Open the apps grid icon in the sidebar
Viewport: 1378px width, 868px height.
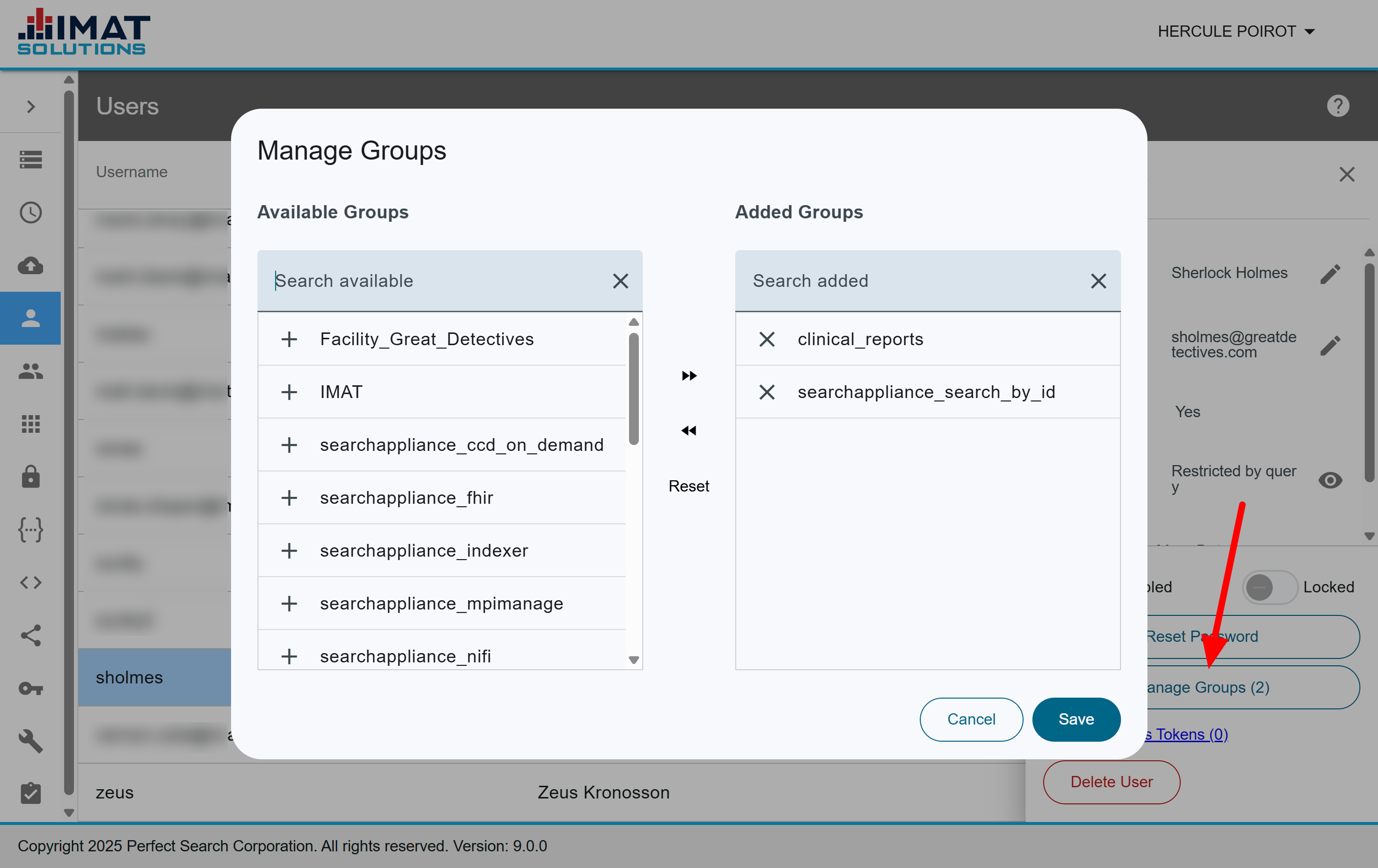pyautogui.click(x=31, y=424)
